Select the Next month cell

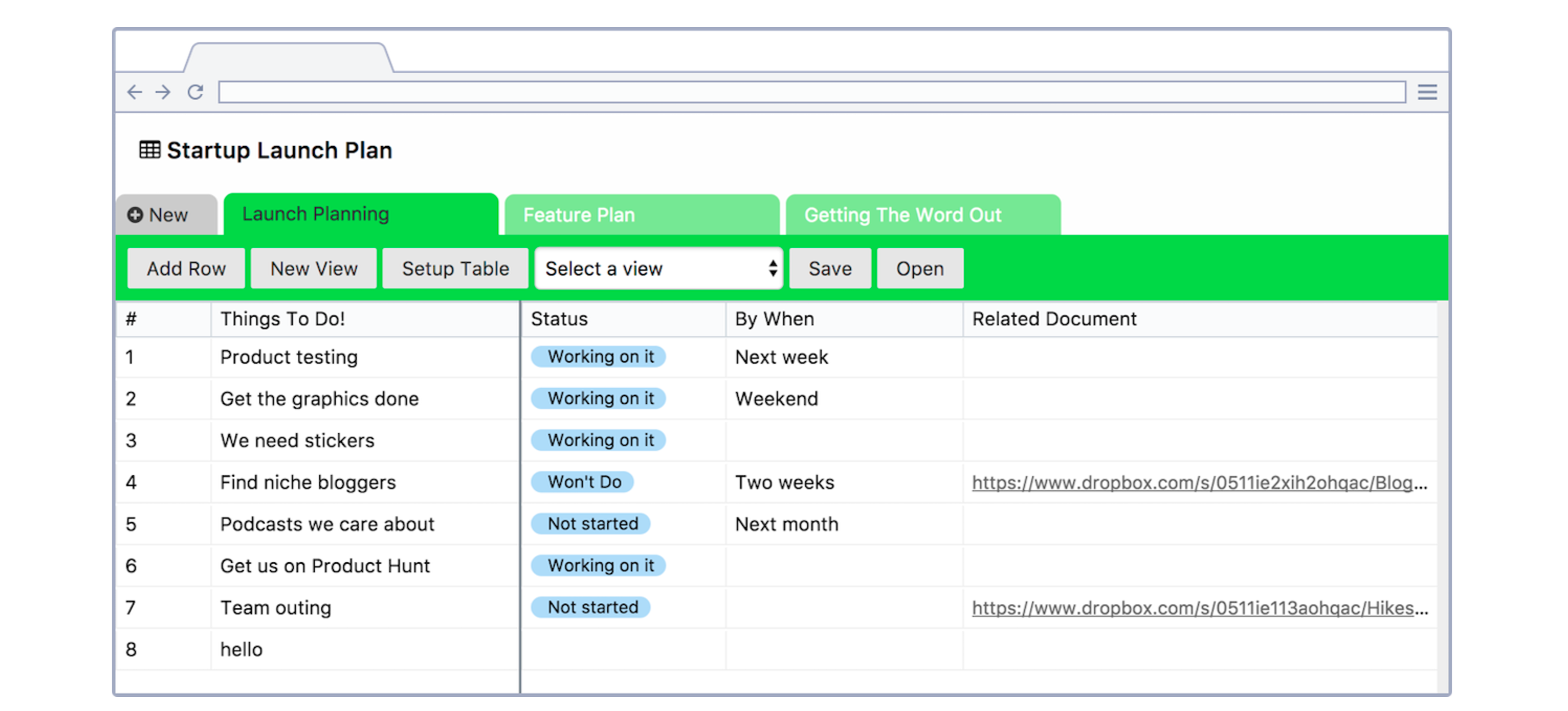[x=844, y=525]
